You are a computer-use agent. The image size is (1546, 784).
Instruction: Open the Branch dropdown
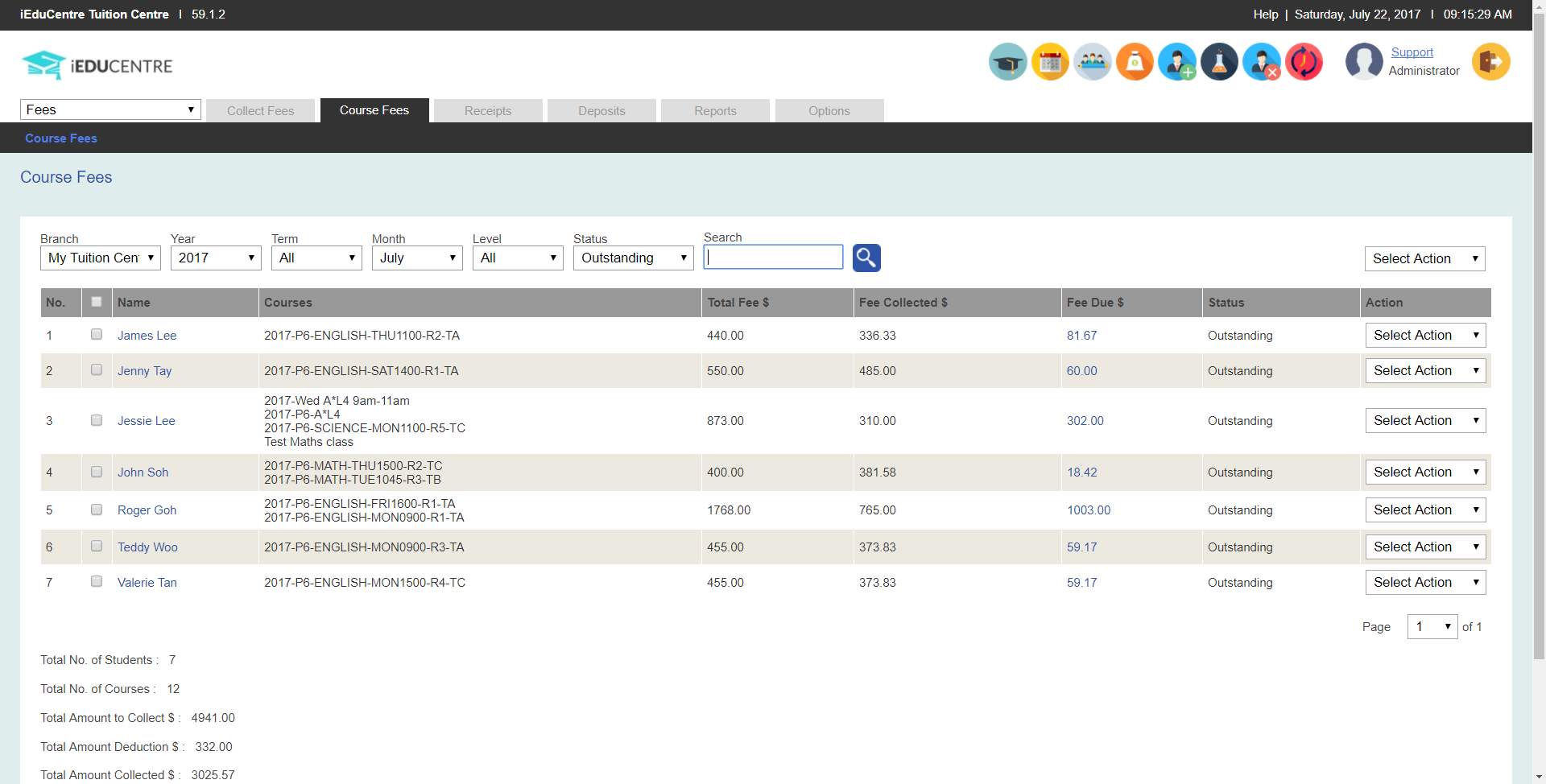click(101, 258)
